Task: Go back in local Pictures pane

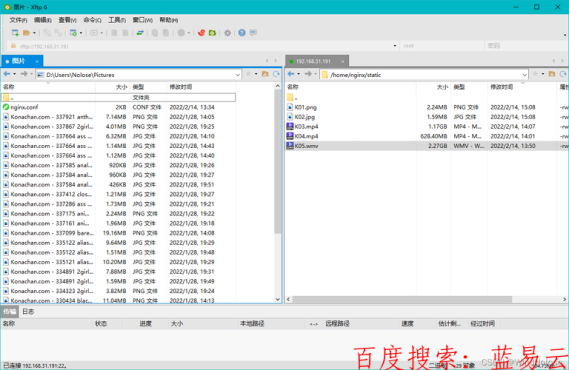Action: pos(7,74)
